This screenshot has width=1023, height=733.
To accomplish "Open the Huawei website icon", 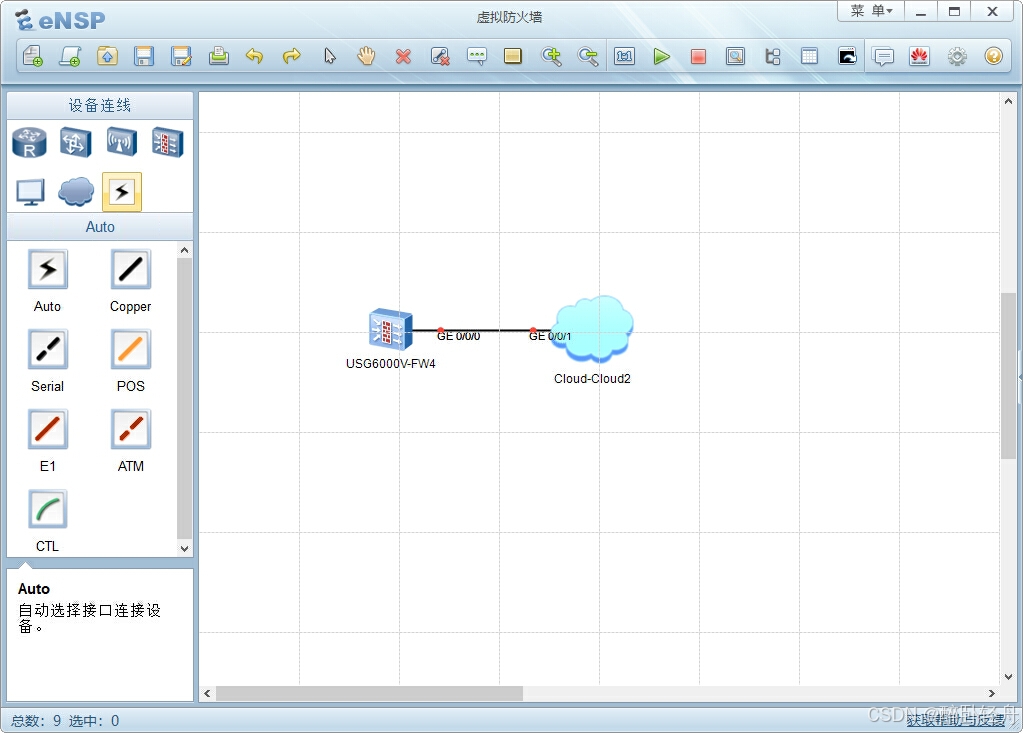I will click(x=919, y=56).
